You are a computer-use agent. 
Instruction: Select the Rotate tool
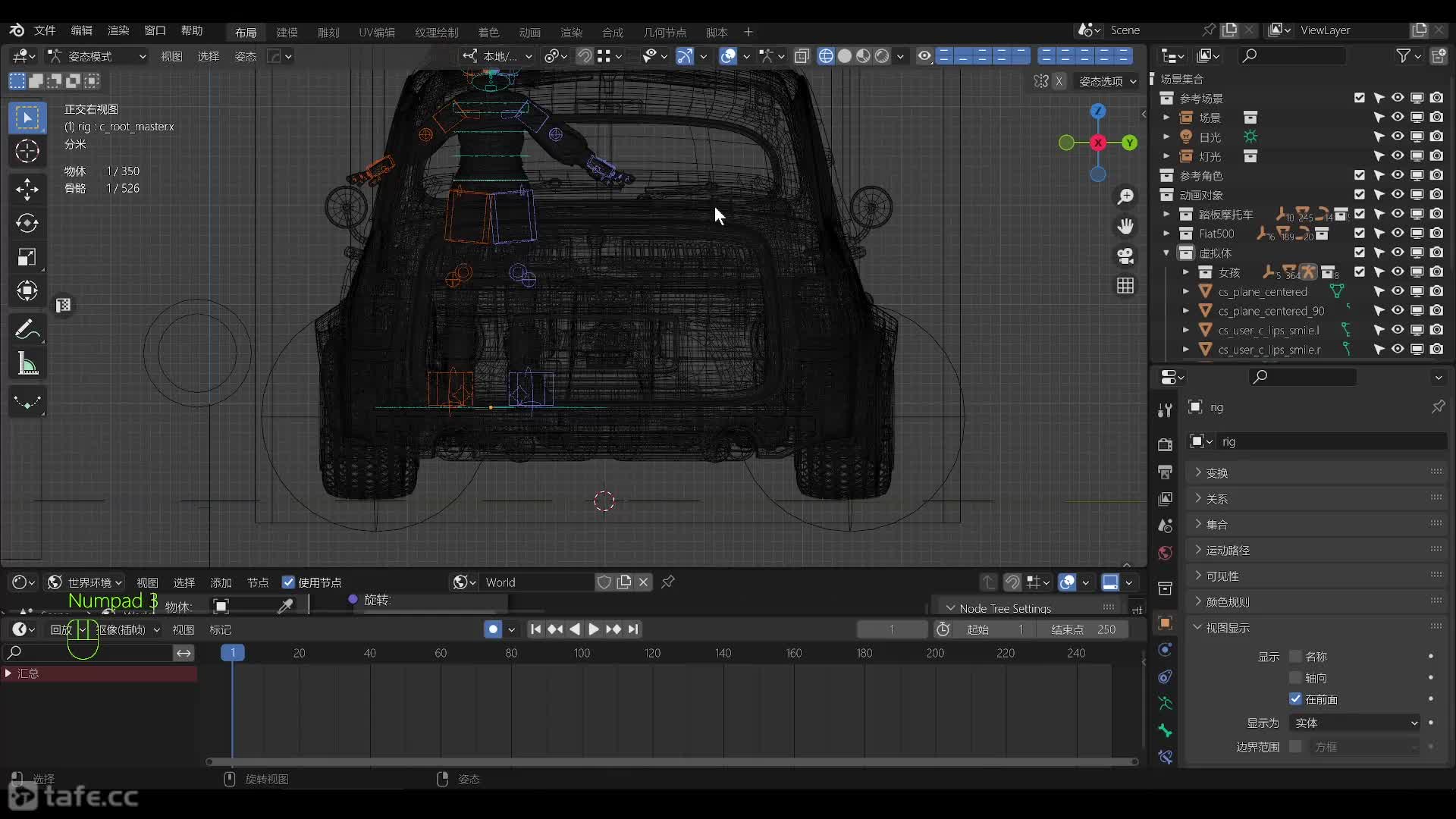(27, 223)
